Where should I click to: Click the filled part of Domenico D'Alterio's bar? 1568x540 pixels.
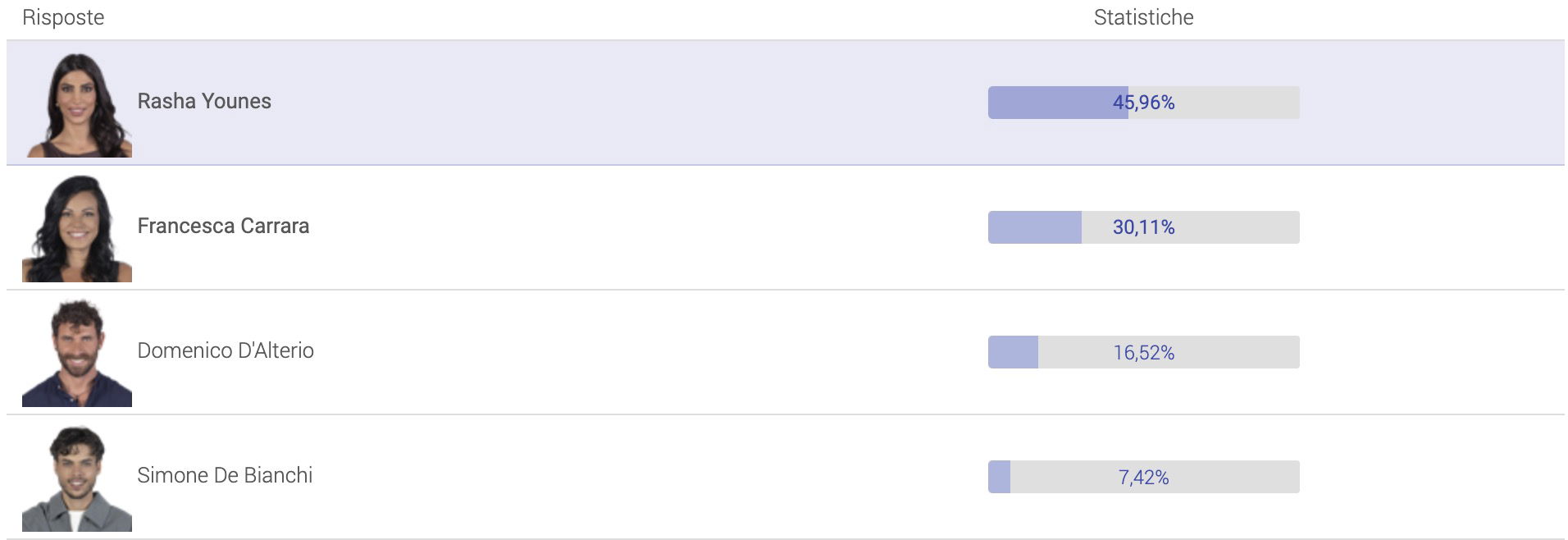point(1013,352)
